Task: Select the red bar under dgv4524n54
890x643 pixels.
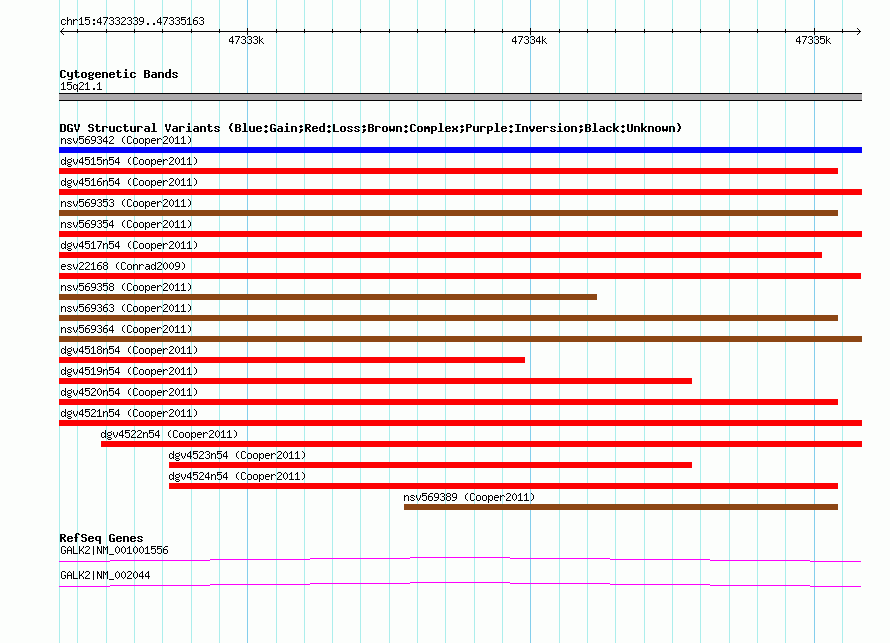Action: [503, 486]
